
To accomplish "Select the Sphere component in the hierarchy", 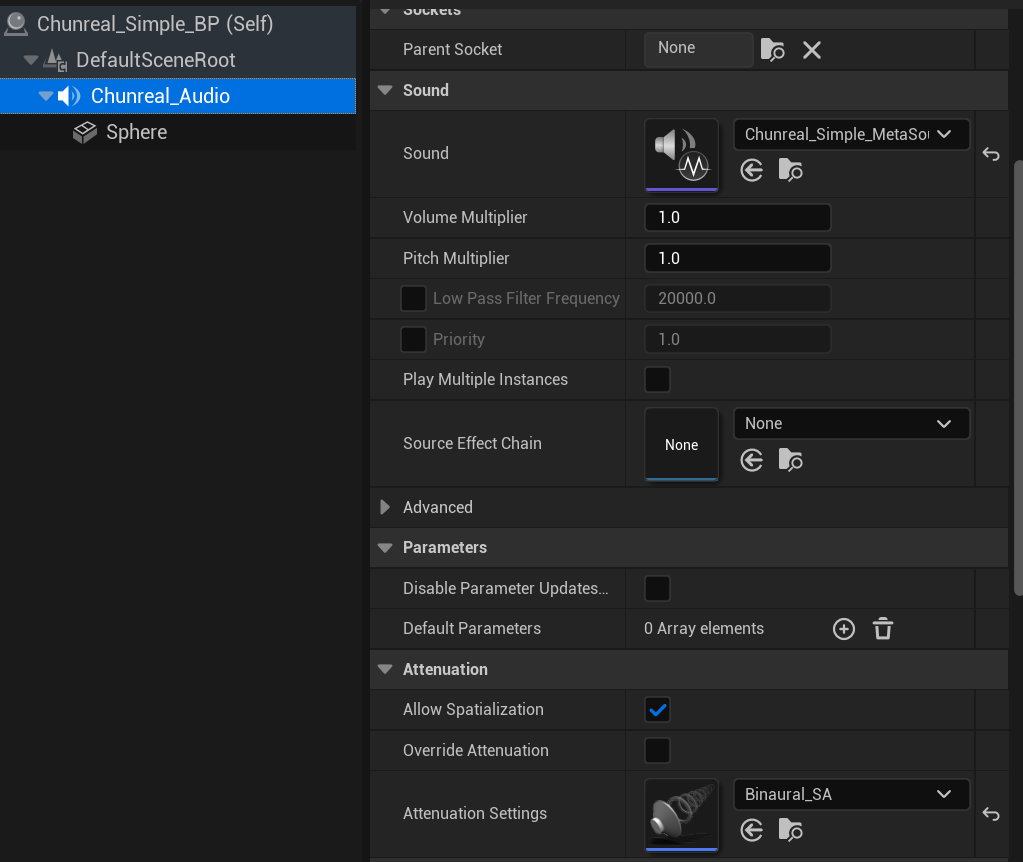I will (136, 131).
